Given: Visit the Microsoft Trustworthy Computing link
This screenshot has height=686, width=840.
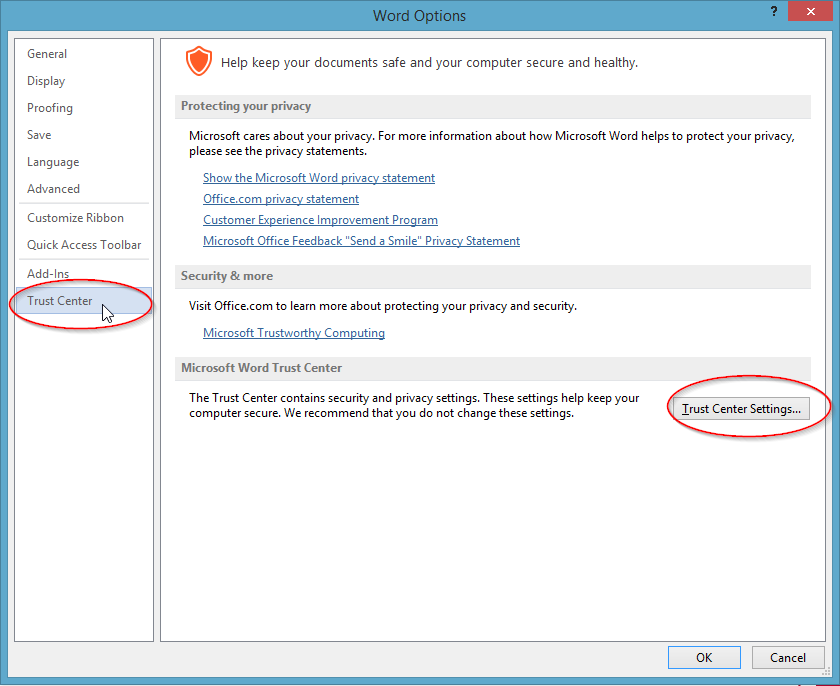Looking at the screenshot, I should 294,333.
